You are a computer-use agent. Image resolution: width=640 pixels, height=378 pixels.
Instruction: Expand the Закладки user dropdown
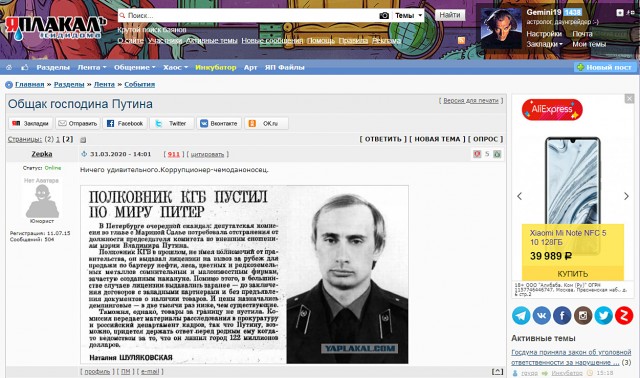click(544, 44)
